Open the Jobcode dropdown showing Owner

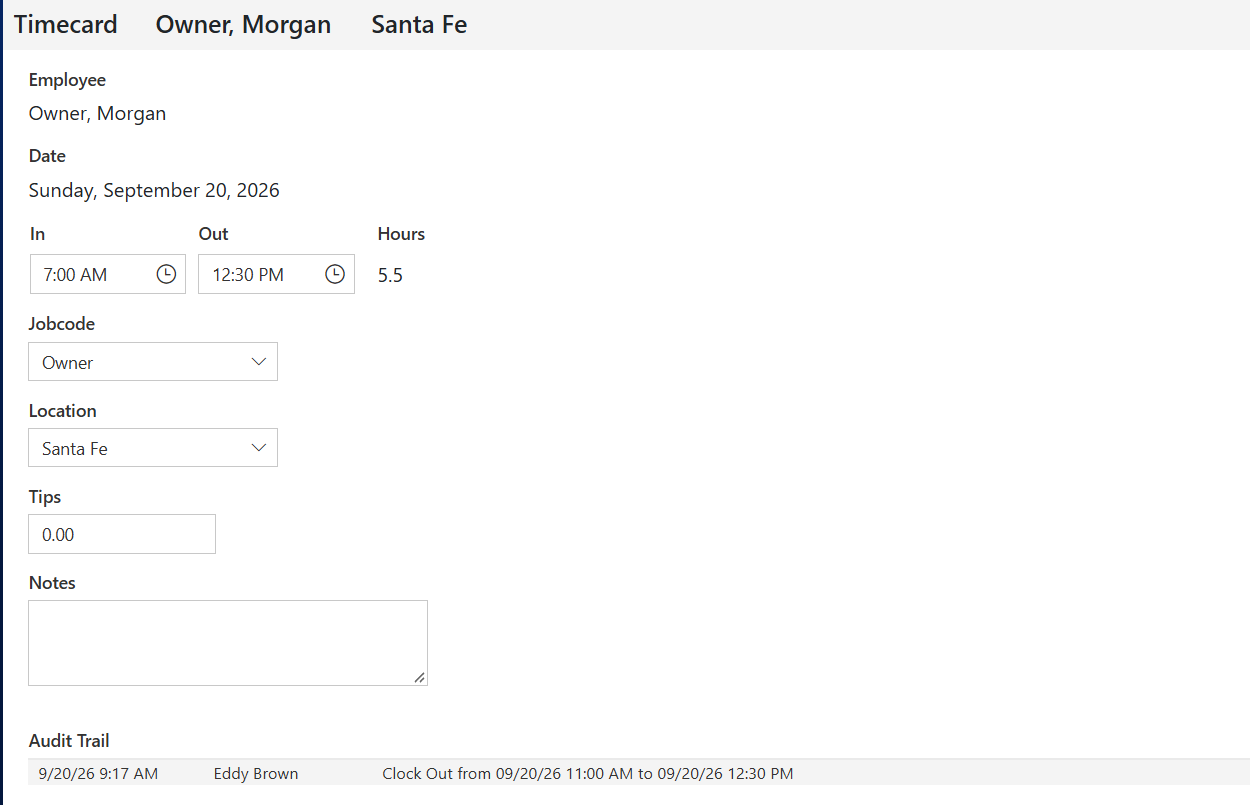click(x=153, y=362)
